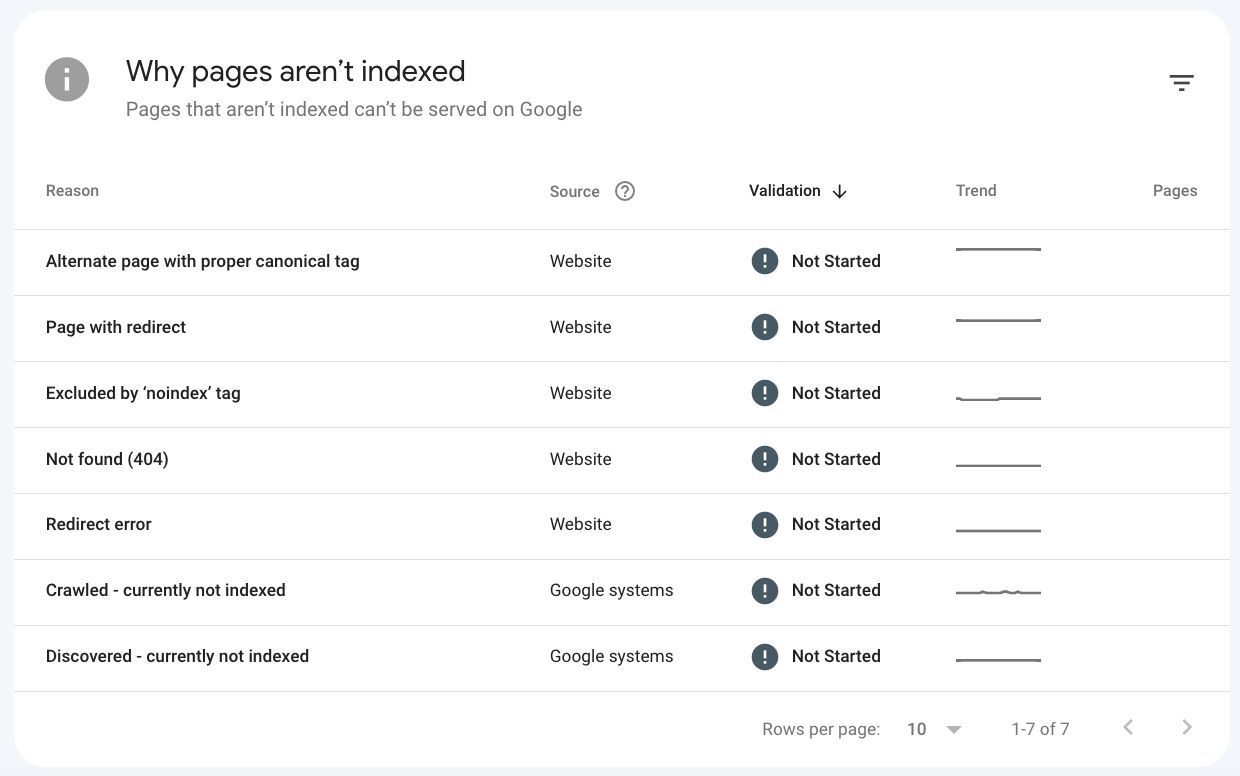Image resolution: width=1240 pixels, height=776 pixels.
Task: Click the Not Started icon for Redirect error
Action: (x=765, y=525)
